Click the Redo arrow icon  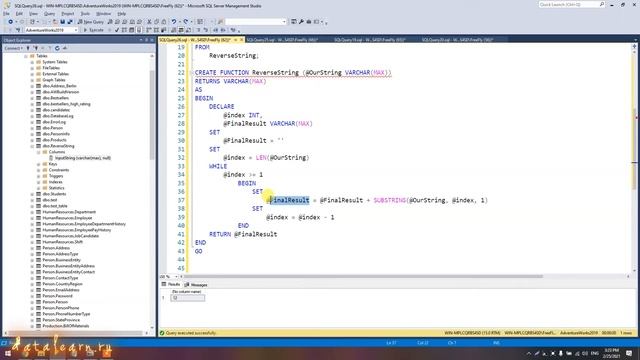click(186, 22)
